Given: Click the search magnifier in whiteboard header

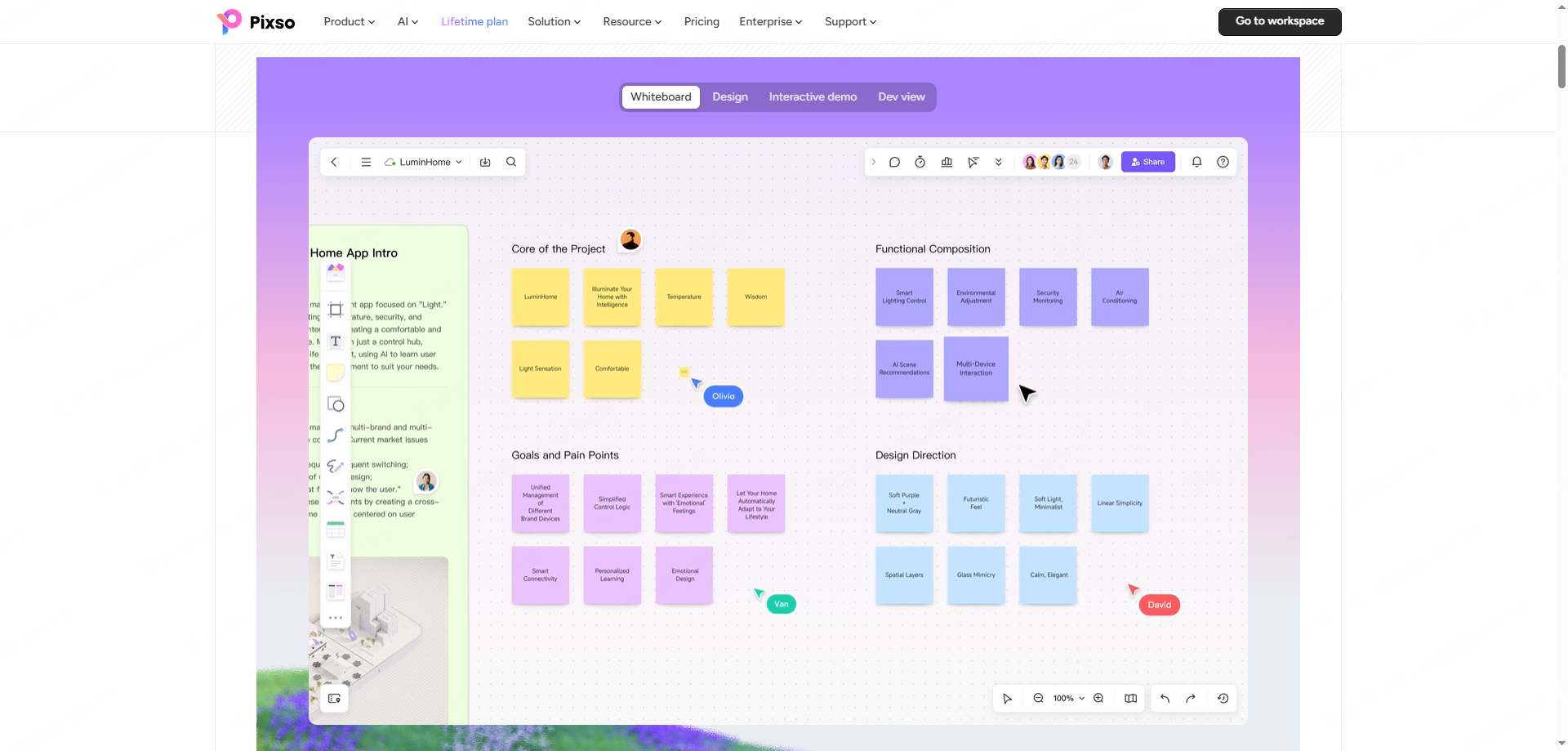Looking at the screenshot, I should coord(511,162).
